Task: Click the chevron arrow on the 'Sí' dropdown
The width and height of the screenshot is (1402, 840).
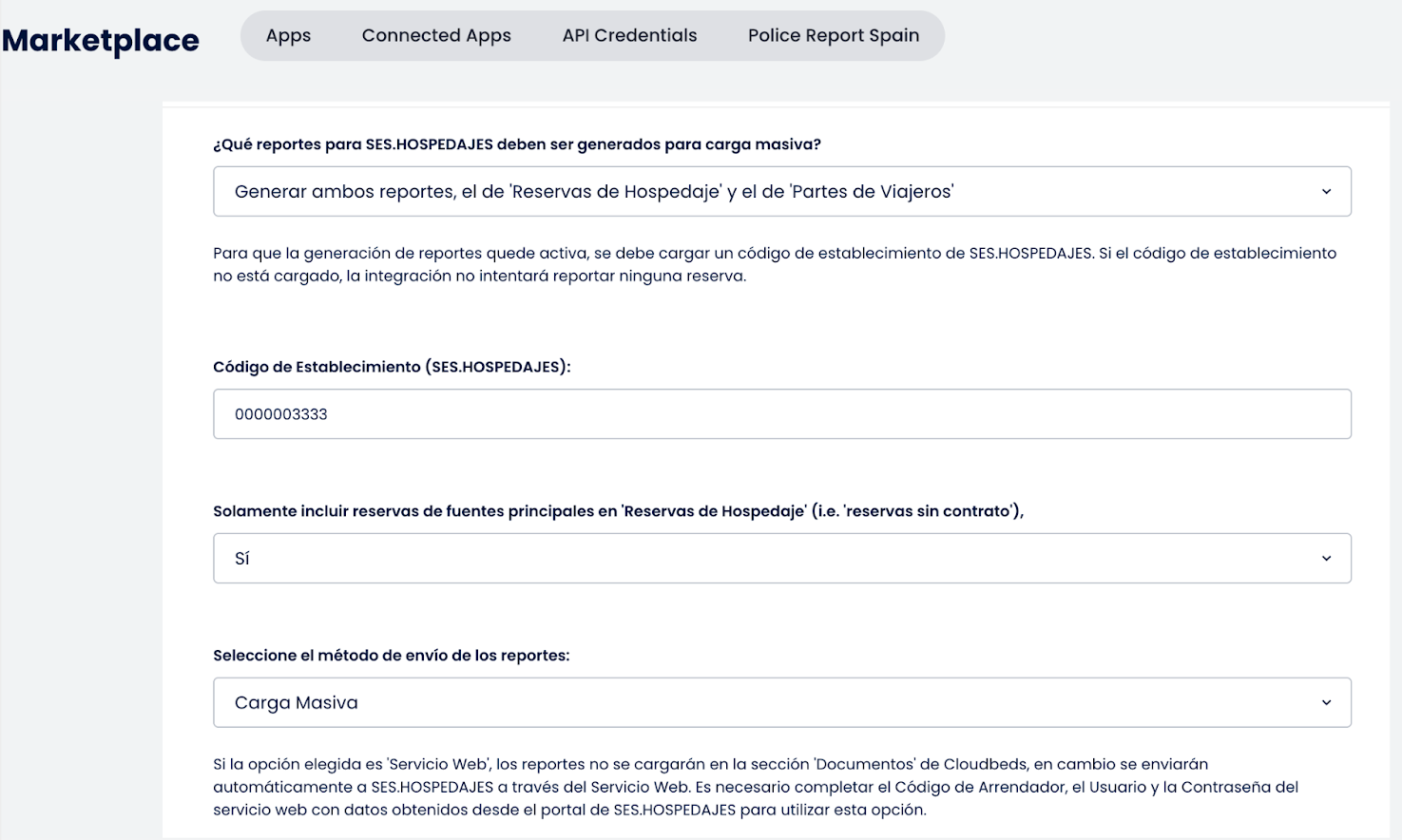Action: point(1326,559)
